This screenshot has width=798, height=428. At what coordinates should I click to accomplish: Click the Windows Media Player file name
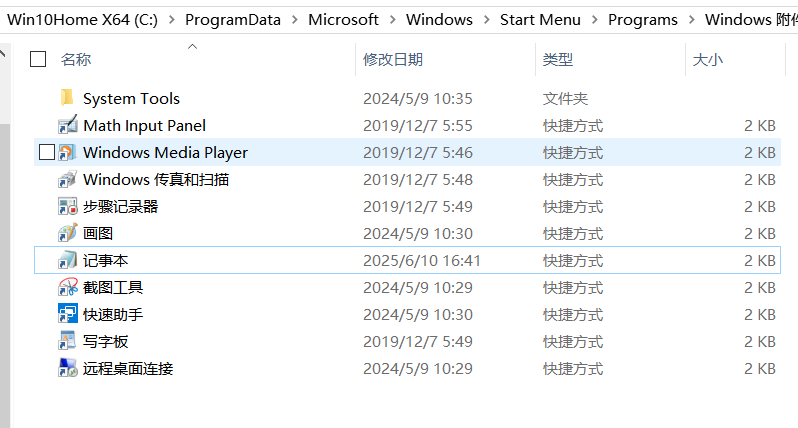(x=165, y=152)
